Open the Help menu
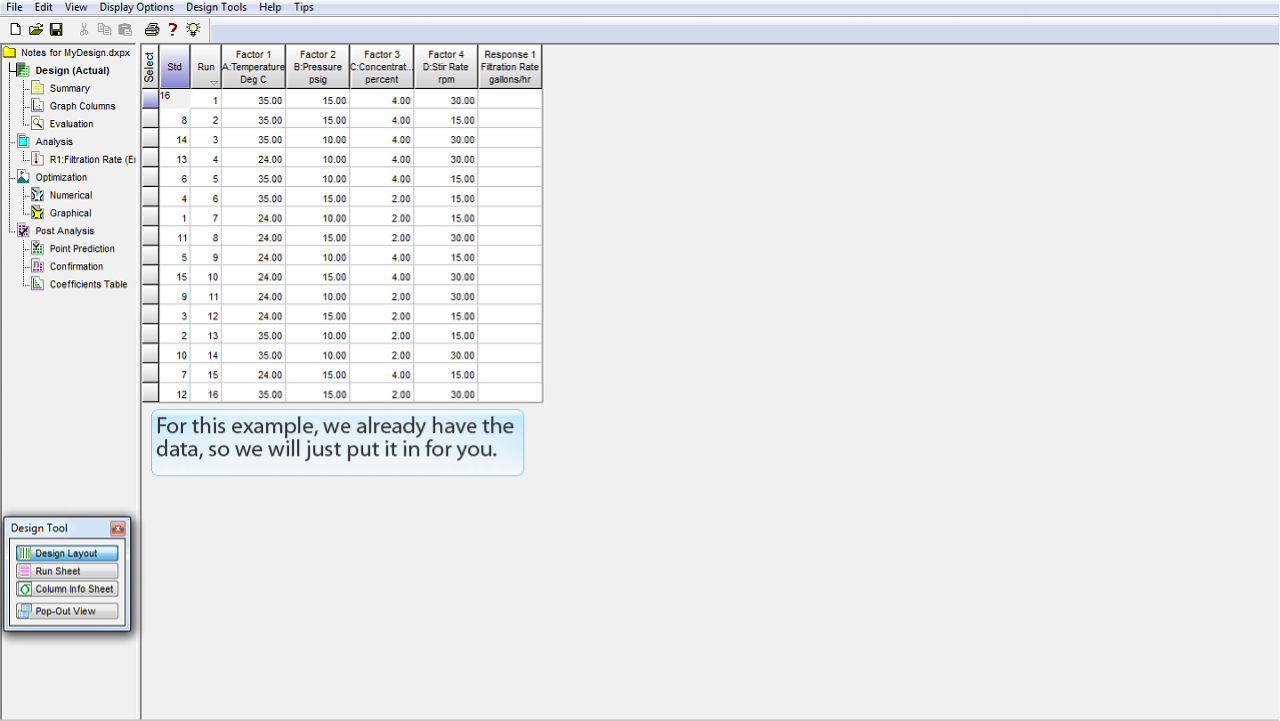Screen dimensions: 1280x721 pos(270,7)
